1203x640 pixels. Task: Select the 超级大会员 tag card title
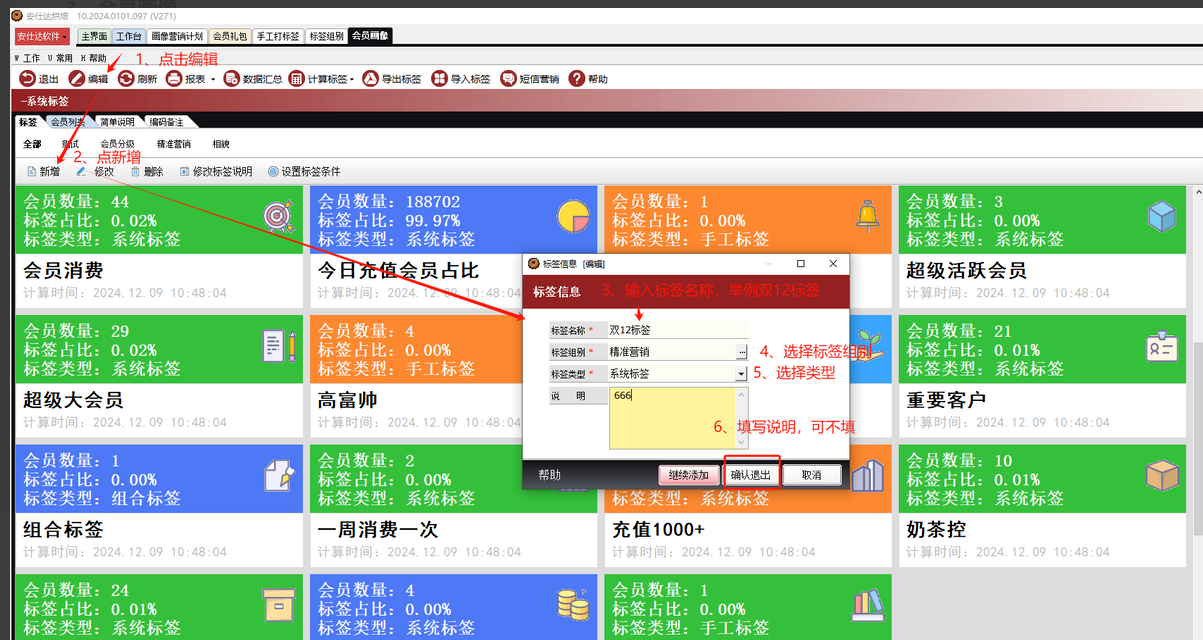pyautogui.click(x=73, y=400)
